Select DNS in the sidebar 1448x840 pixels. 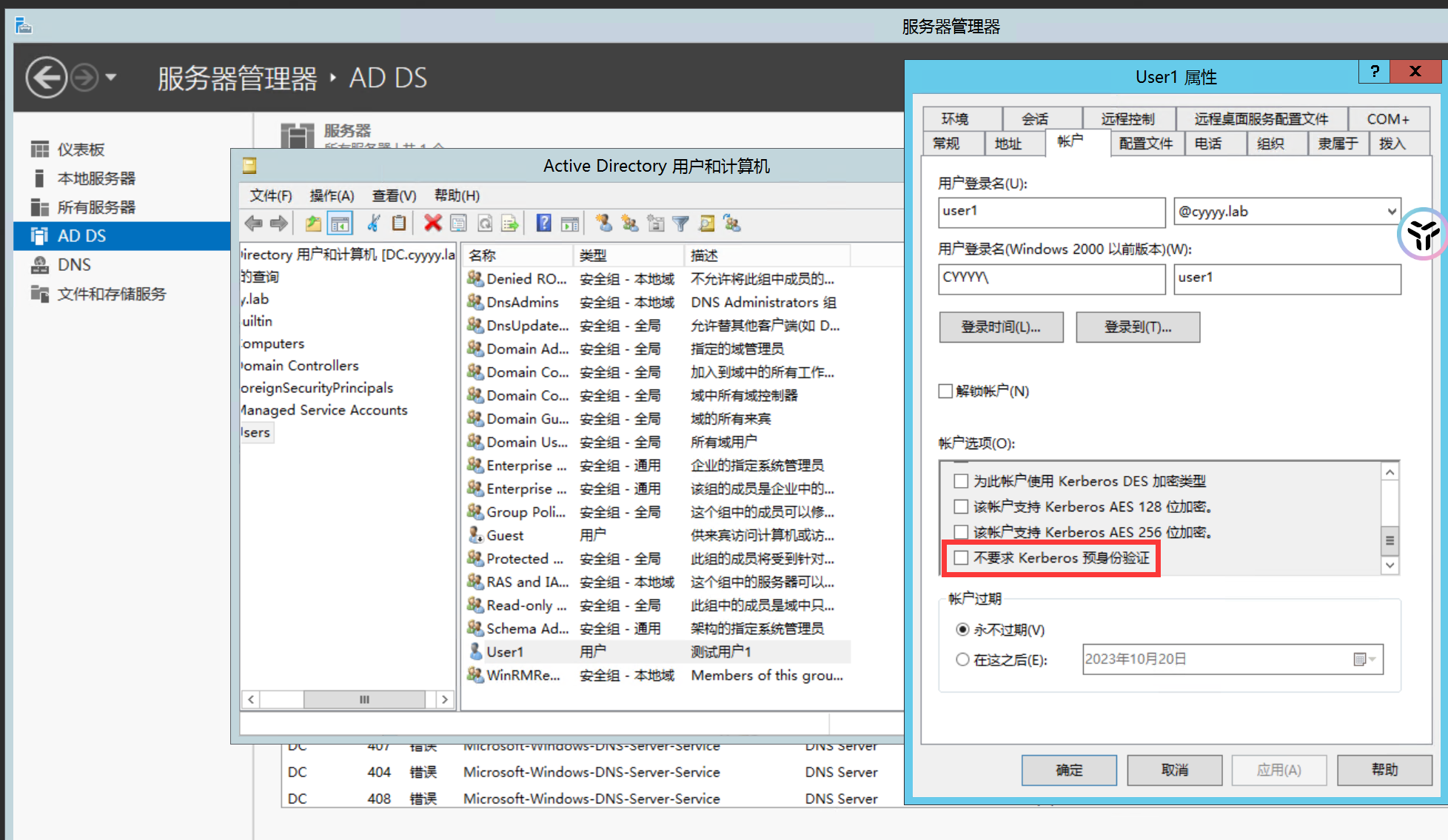coord(74,265)
